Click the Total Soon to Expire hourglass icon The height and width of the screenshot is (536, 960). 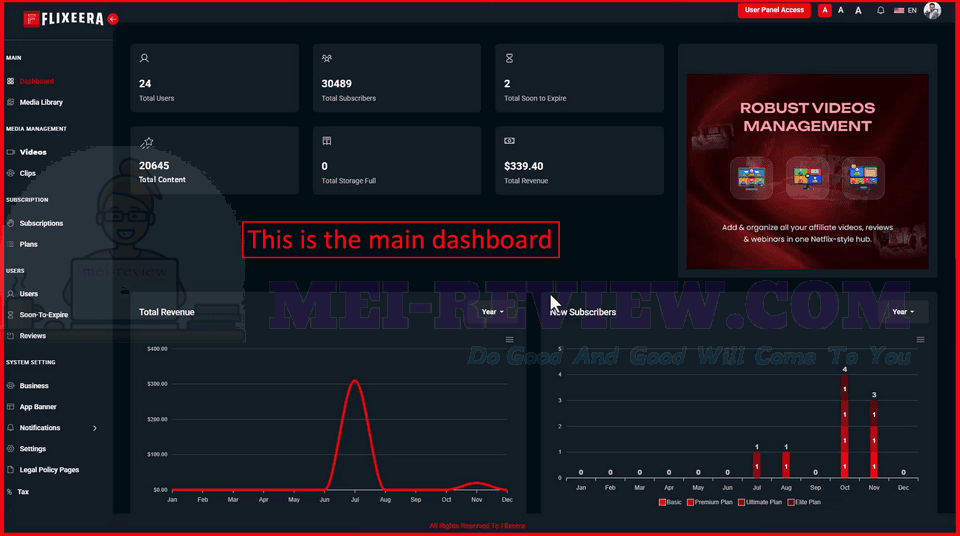(x=509, y=58)
